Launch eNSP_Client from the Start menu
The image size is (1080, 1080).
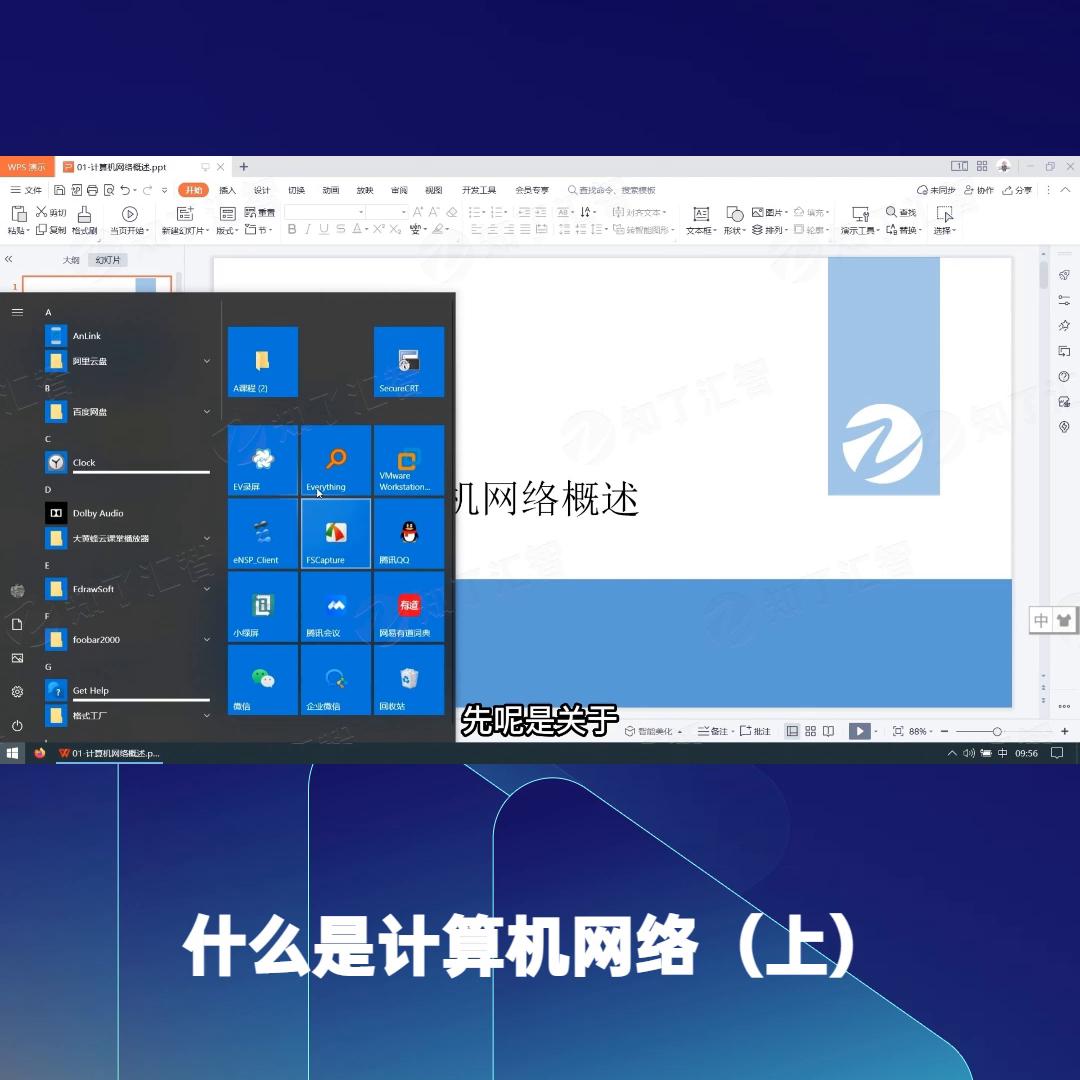pos(261,533)
